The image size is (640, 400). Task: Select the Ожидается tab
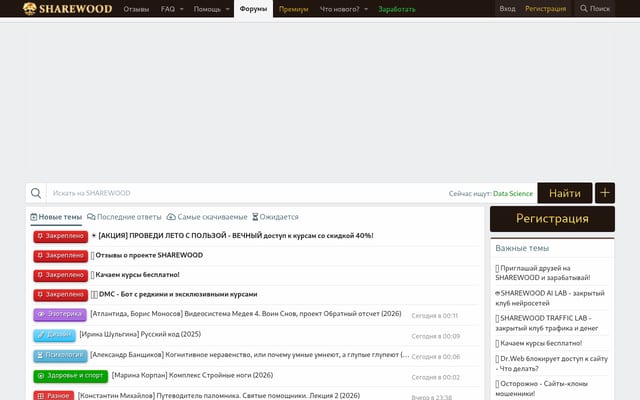coord(275,217)
